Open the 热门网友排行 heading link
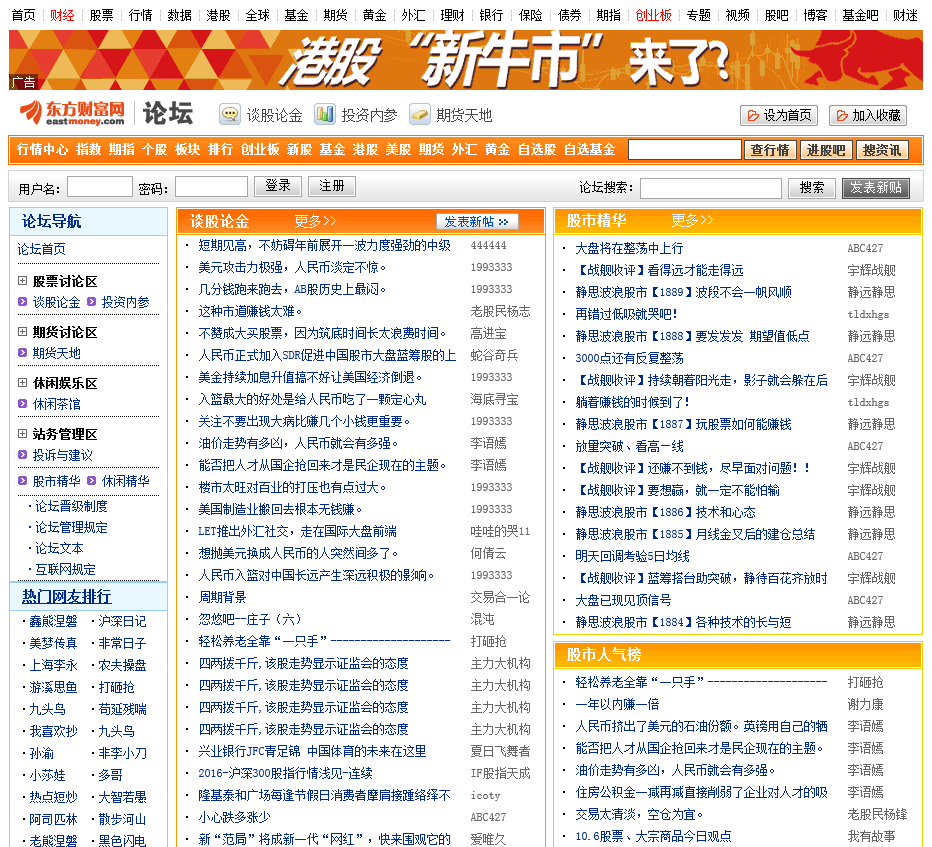This screenshot has width=932, height=847. [67, 597]
